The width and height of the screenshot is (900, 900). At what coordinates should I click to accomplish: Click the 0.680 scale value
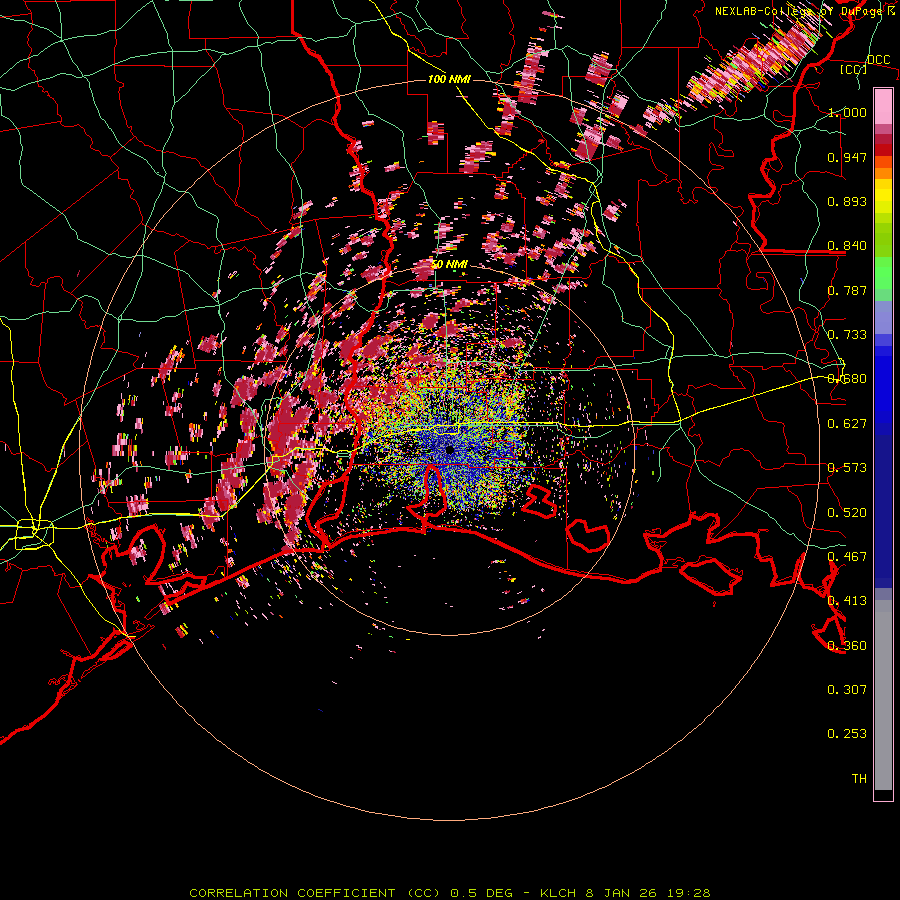[847, 379]
